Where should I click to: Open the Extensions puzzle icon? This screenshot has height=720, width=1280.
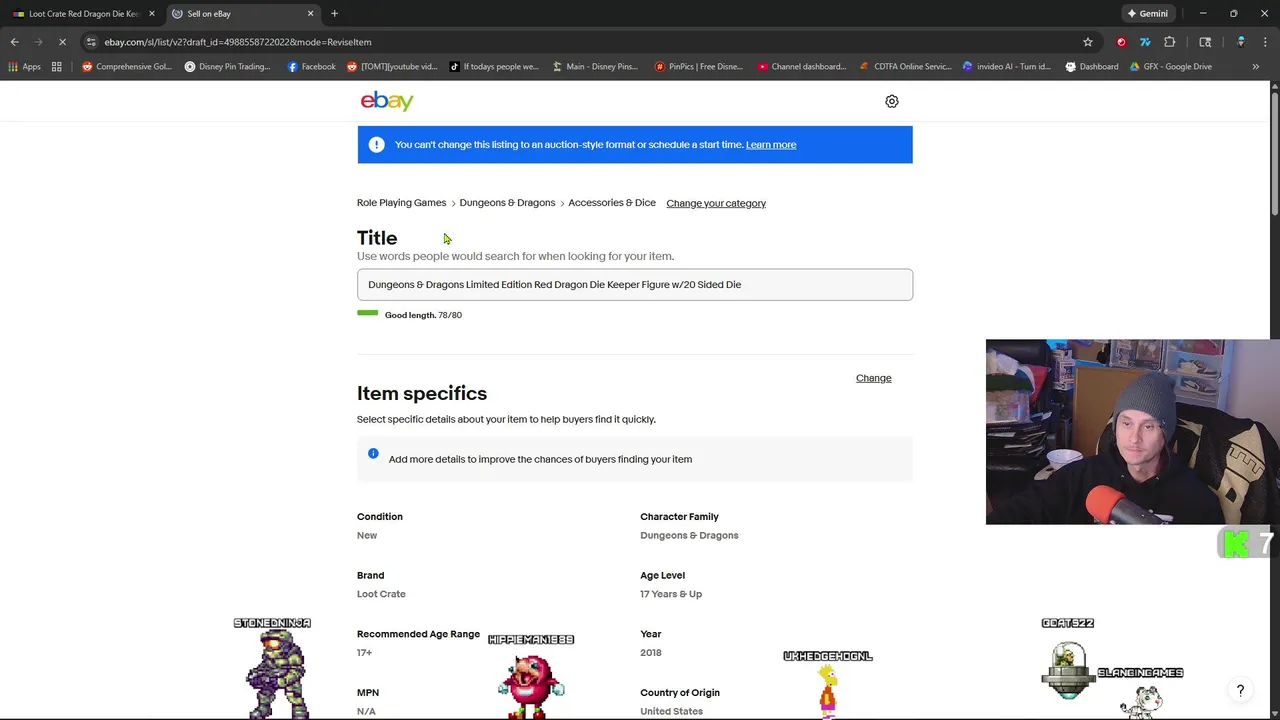1170,42
